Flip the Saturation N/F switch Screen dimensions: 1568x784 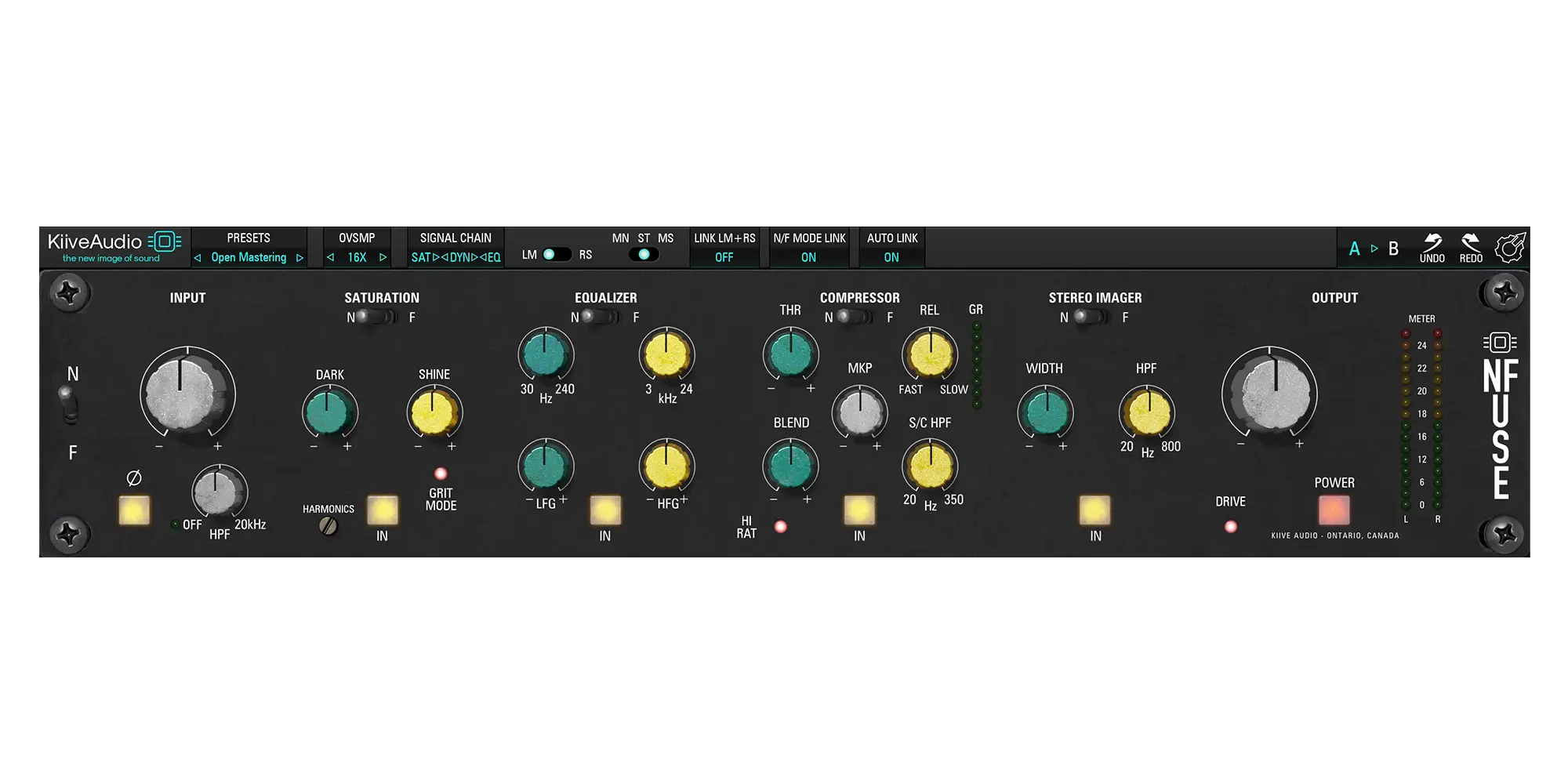[x=376, y=318]
